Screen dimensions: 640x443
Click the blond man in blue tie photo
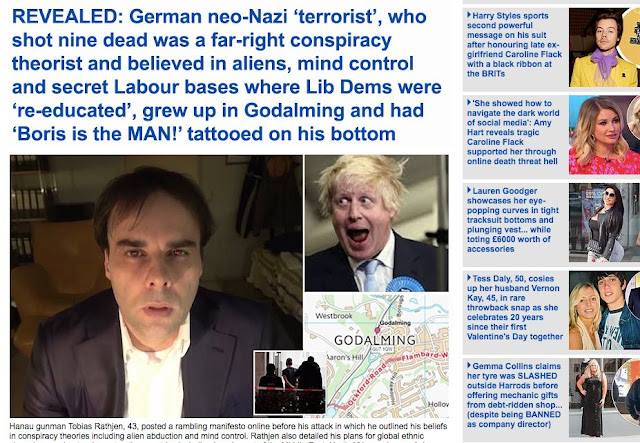pos(376,223)
